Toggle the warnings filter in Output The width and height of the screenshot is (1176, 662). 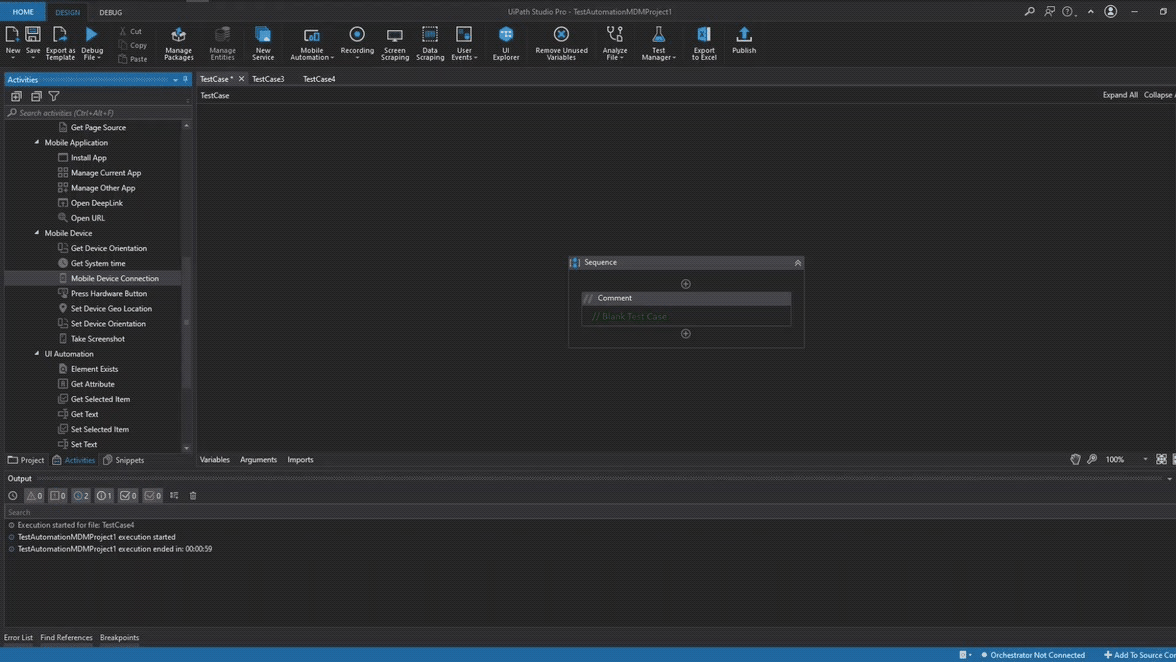(34, 496)
